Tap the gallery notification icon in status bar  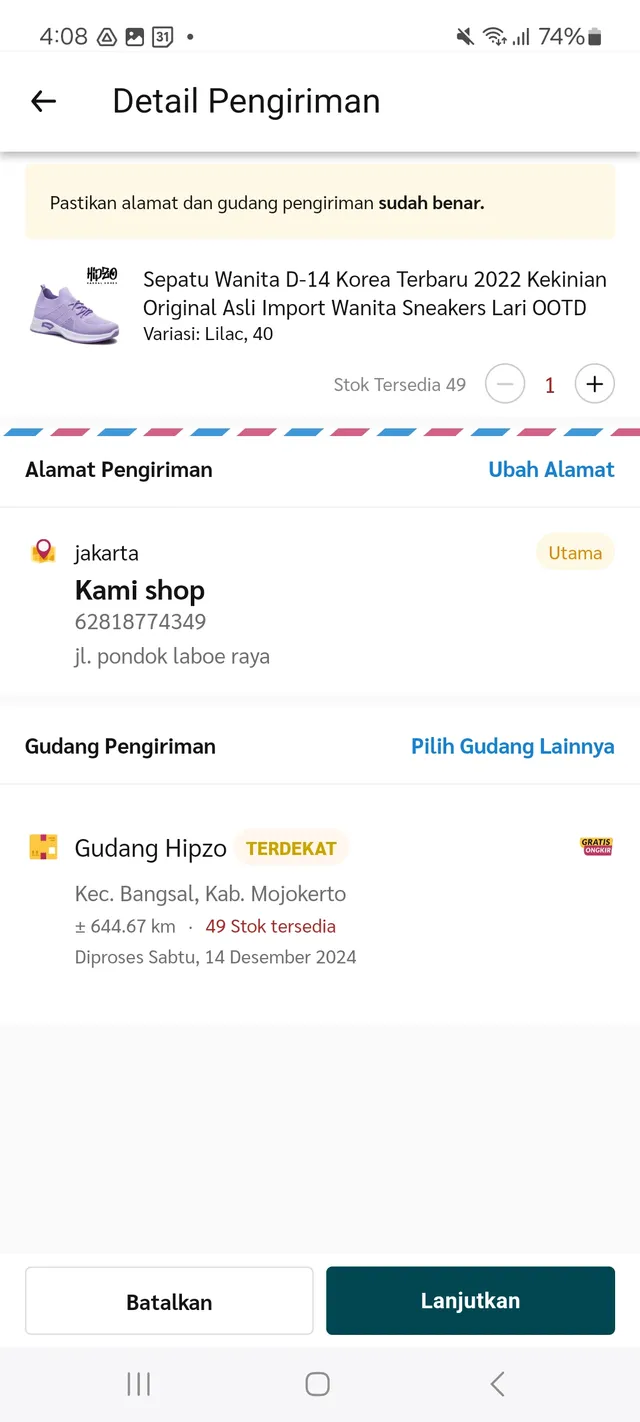[x=134, y=37]
